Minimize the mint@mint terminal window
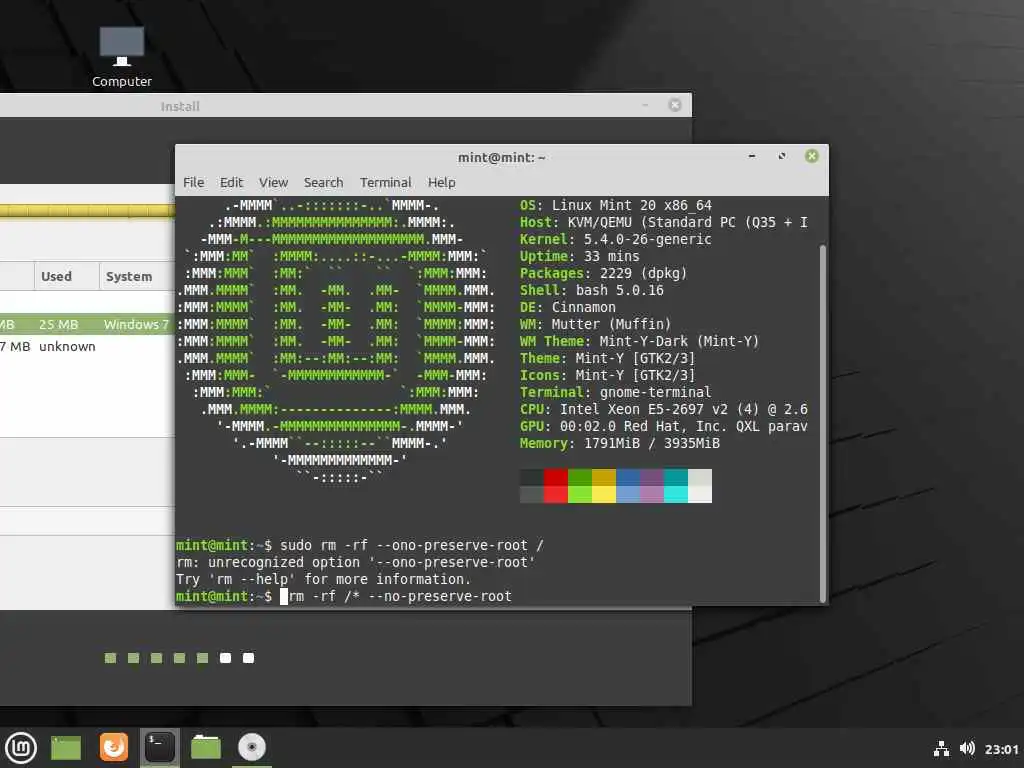This screenshot has width=1024, height=768. (752, 156)
